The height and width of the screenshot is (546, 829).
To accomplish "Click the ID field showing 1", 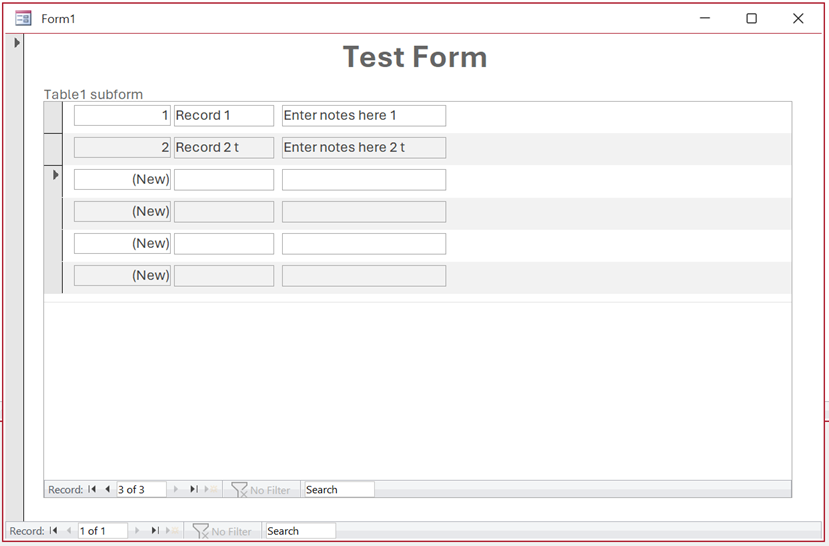I will pos(122,116).
